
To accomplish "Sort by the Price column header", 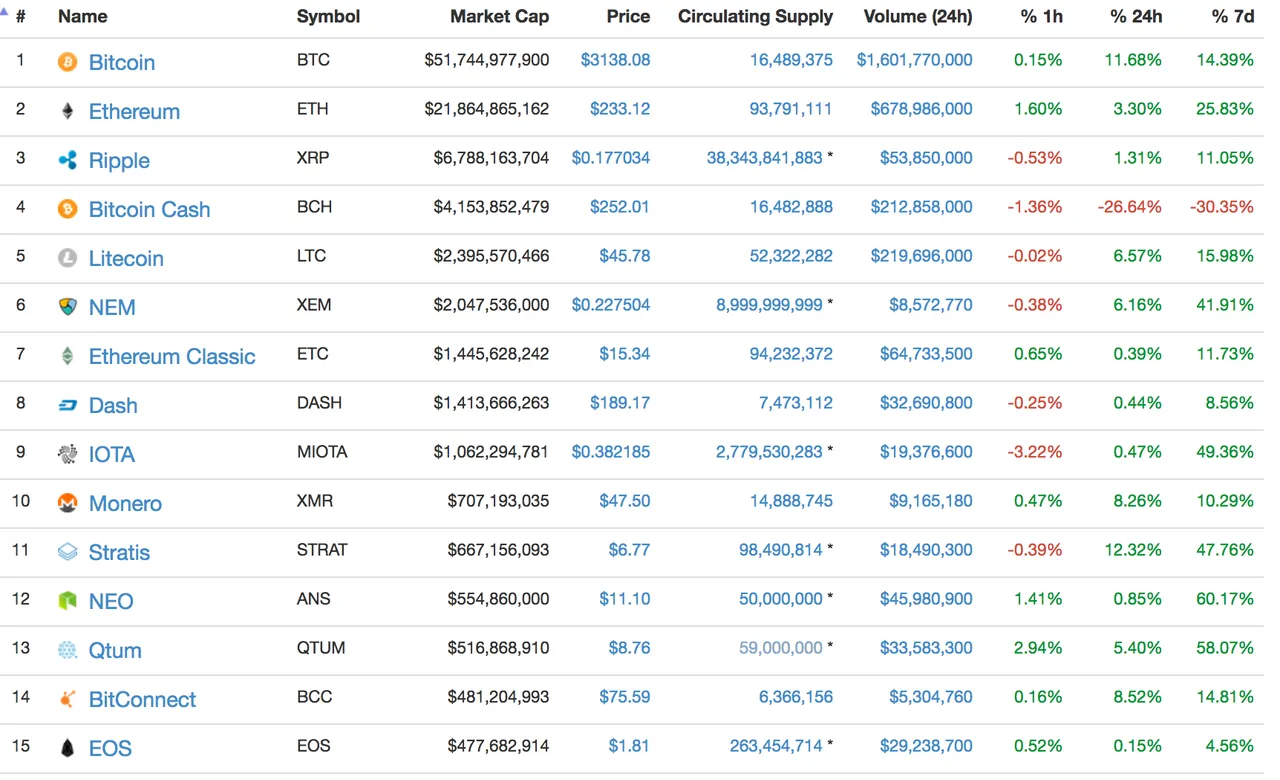I will click(628, 17).
